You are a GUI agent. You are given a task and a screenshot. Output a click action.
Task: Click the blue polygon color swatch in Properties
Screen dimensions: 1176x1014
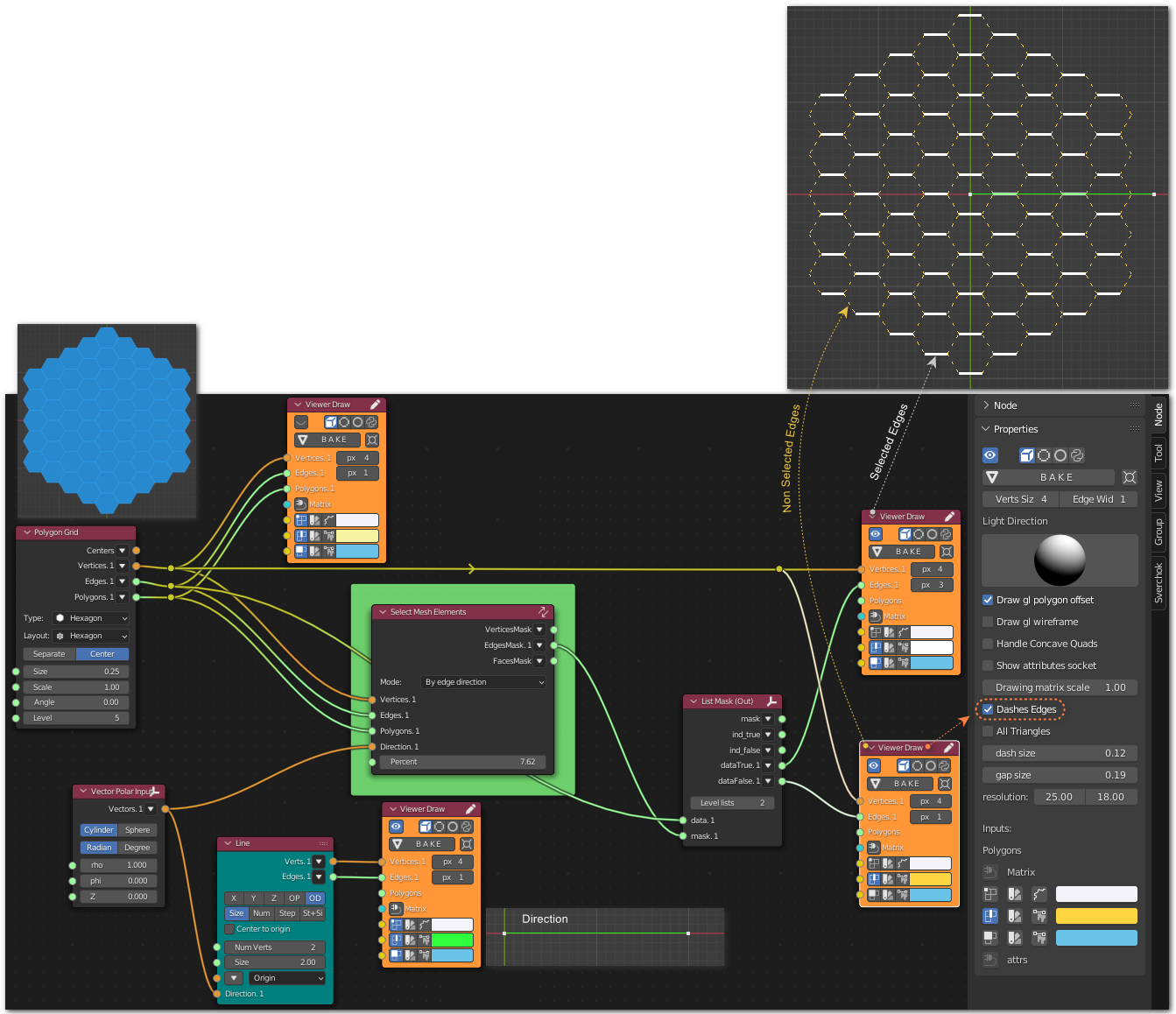click(1096, 938)
